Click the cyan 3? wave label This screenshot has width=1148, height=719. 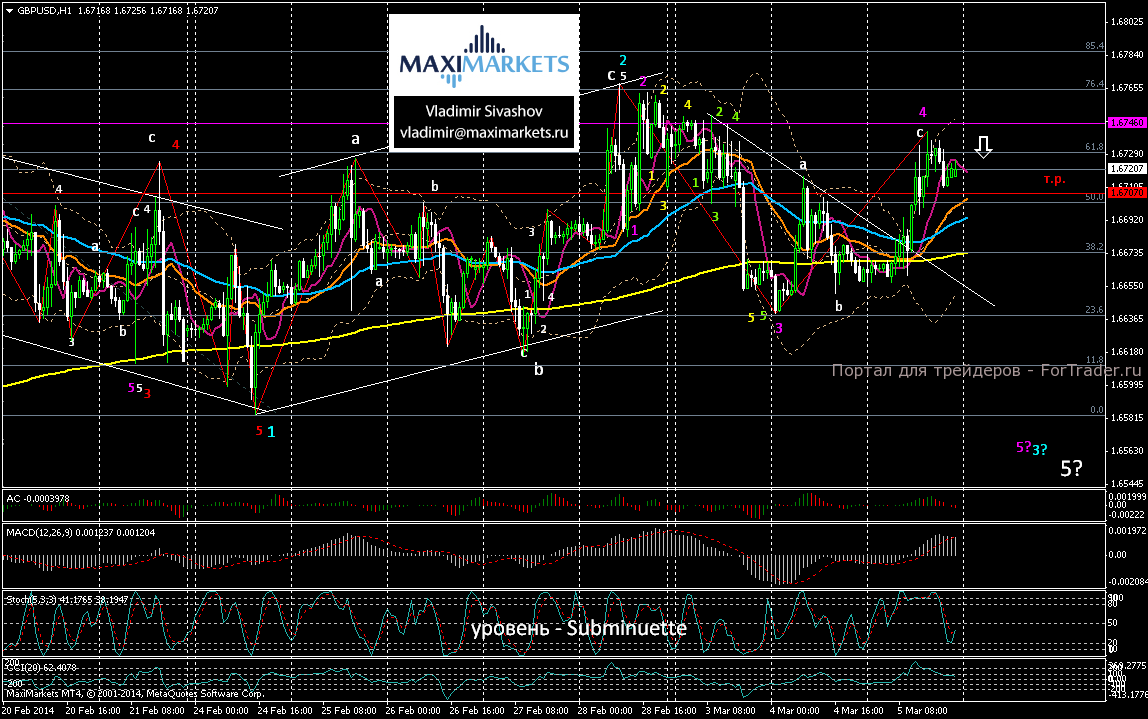click(x=1040, y=449)
